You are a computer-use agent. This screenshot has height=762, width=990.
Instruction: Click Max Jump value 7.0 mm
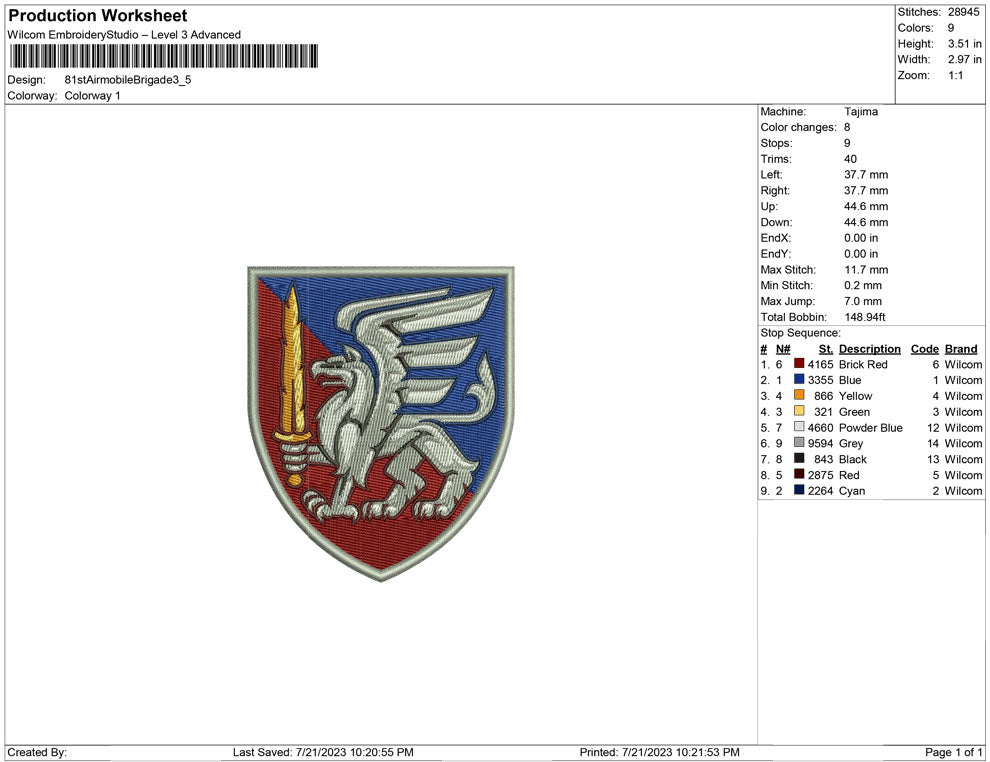[x=863, y=301]
